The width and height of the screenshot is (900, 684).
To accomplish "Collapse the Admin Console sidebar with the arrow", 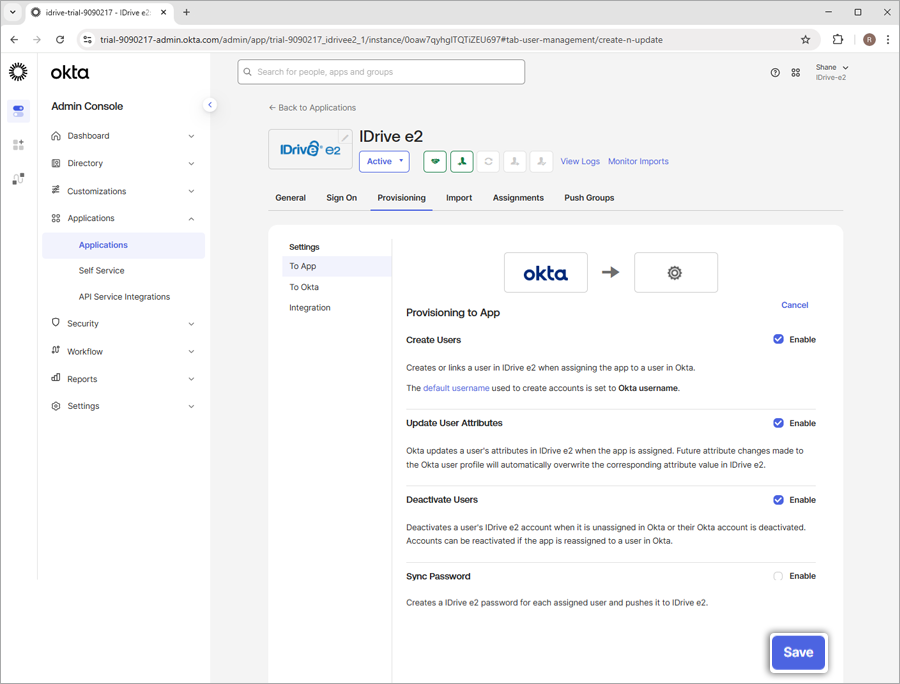I will [210, 105].
